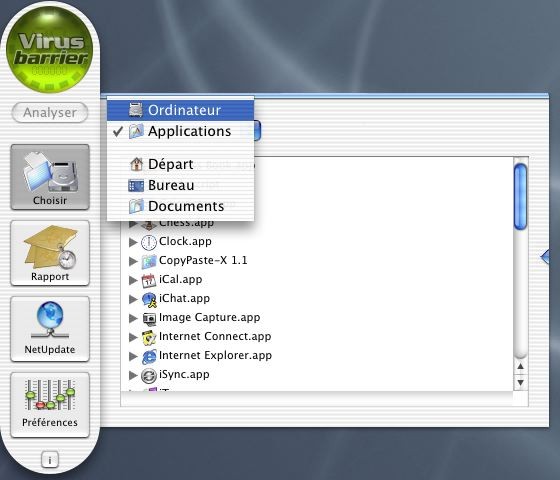Click the Applications folder icon in the menu

[x=136, y=131]
